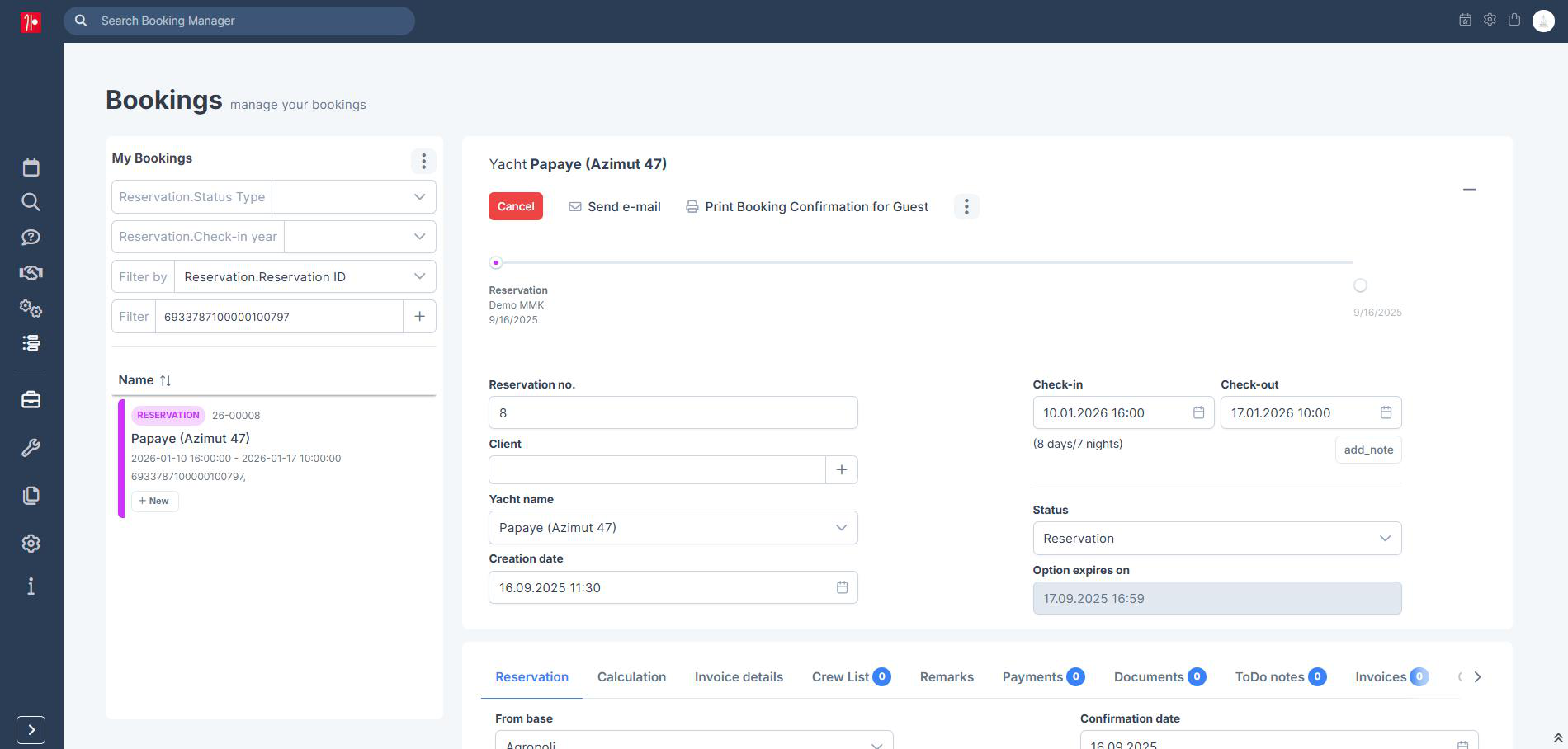Click the New button on booking card
Viewport: 1568px width, 749px height.
[154, 501]
